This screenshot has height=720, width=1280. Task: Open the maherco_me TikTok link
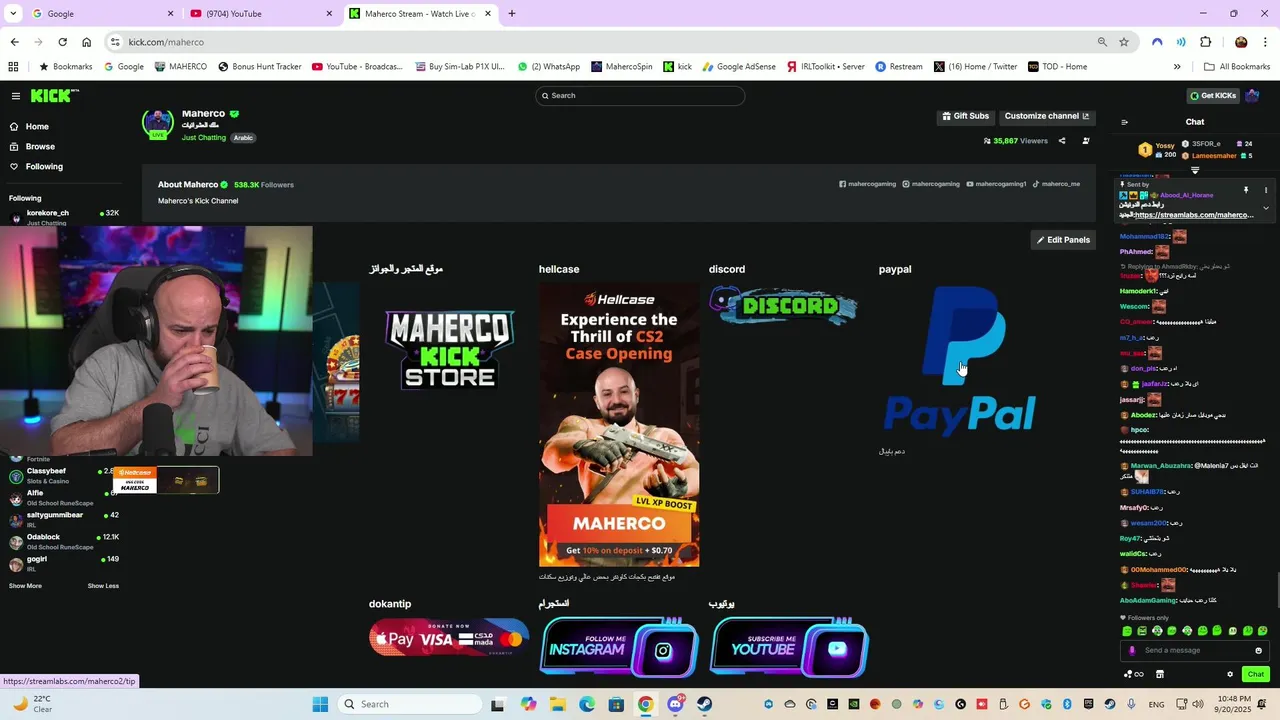tap(1057, 184)
